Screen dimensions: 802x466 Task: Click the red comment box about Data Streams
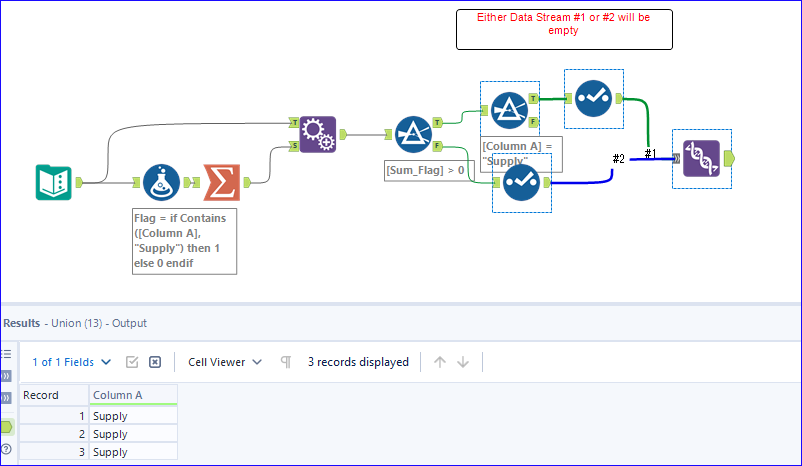click(564, 29)
